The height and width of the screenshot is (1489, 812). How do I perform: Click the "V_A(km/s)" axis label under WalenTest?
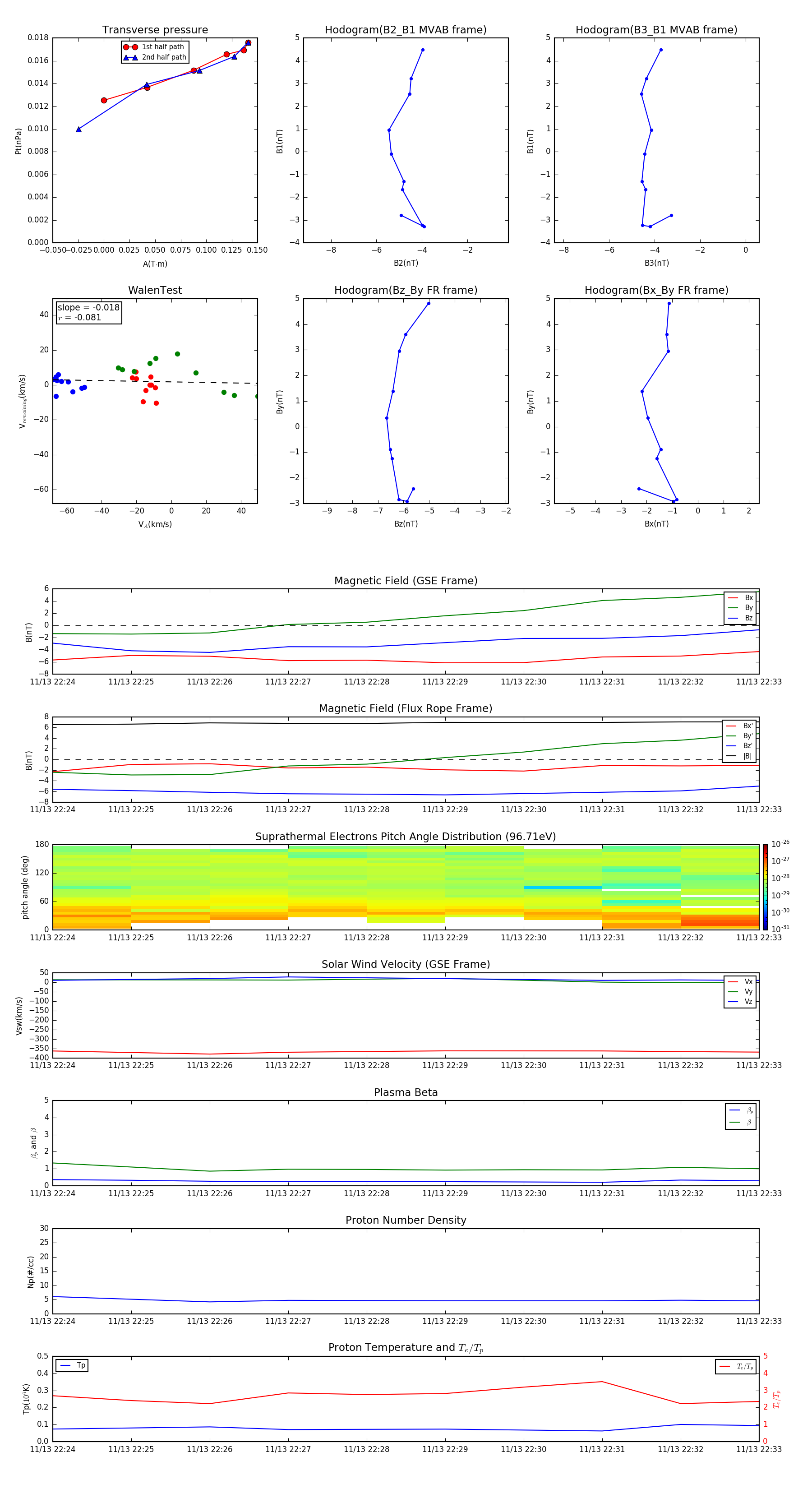[155, 524]
